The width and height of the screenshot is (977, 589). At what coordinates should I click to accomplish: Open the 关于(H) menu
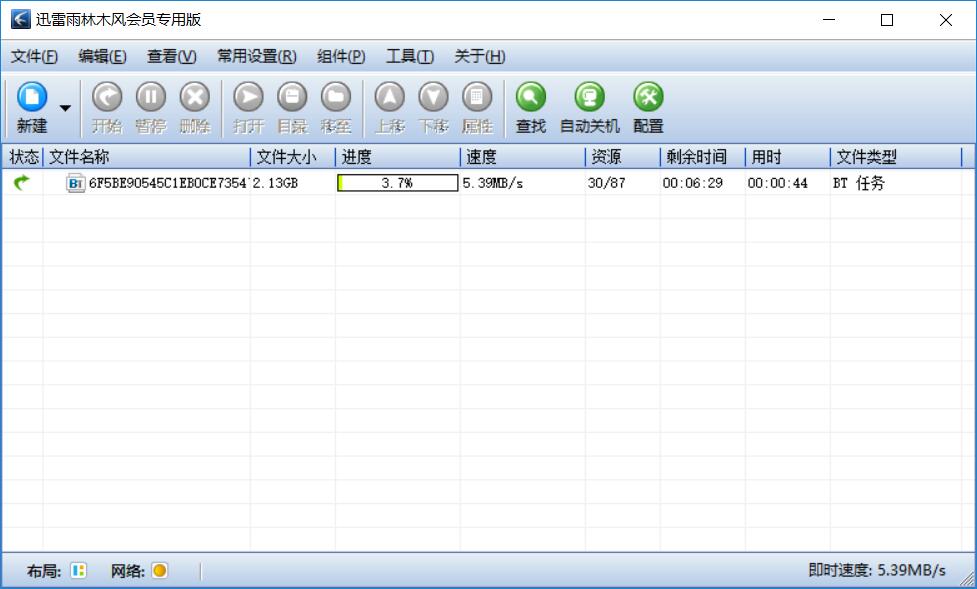tap(480, 57)
